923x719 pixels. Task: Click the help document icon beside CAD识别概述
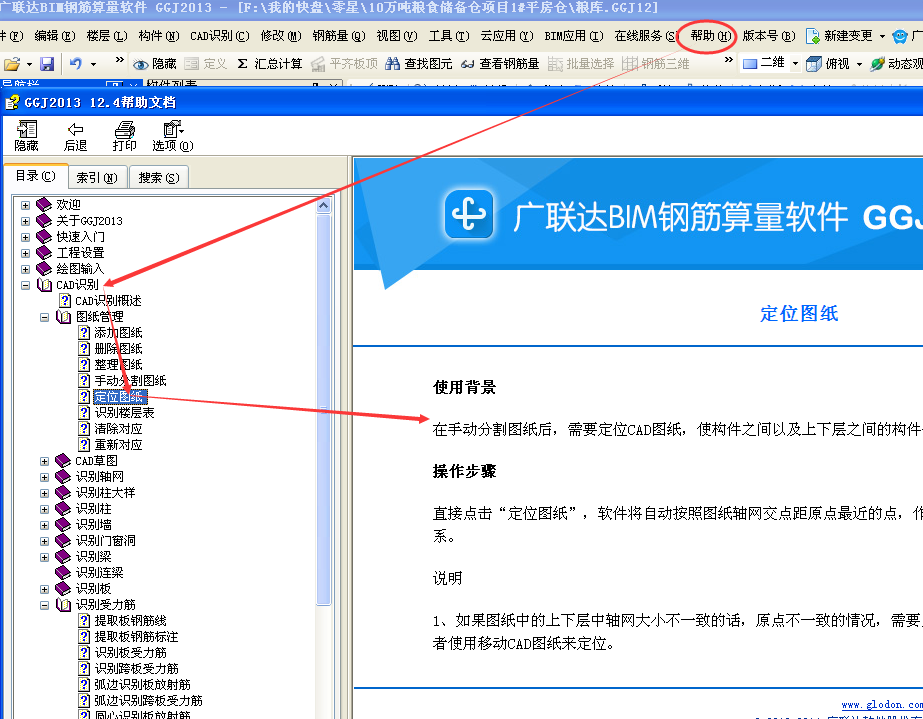point(65,301)
